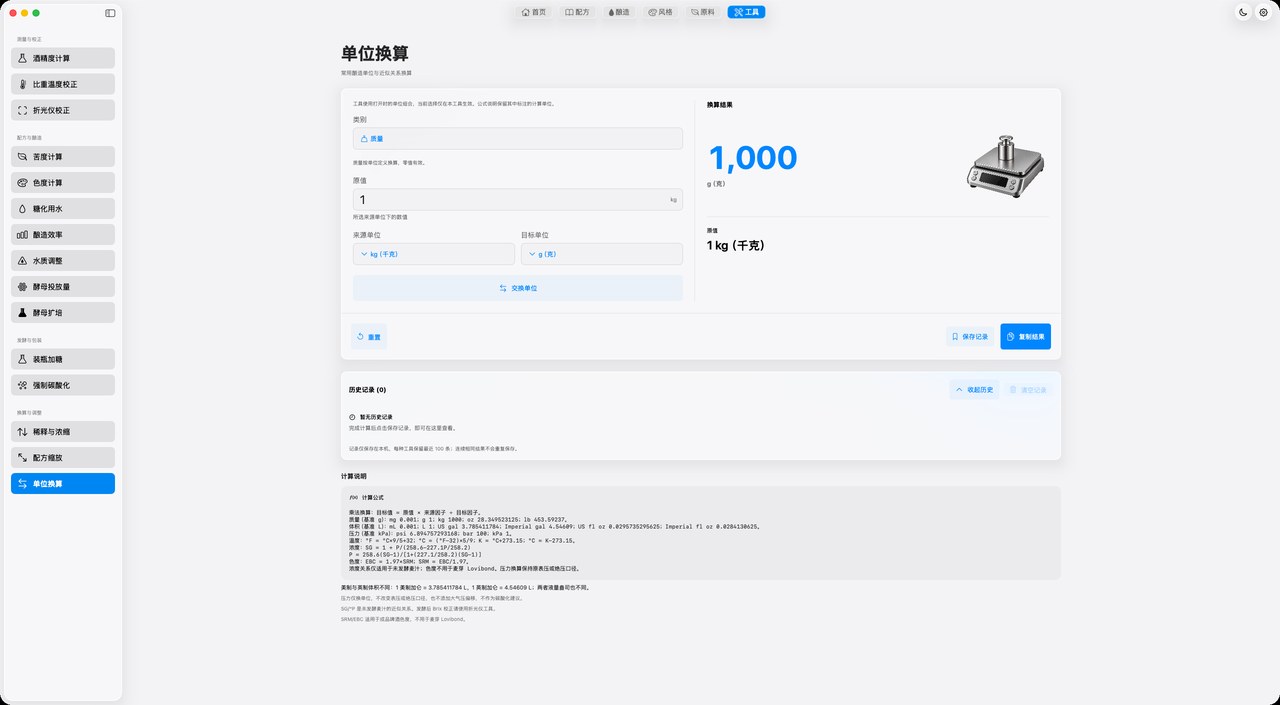Open the 苦度计算 tool

(x=63, y=157)
